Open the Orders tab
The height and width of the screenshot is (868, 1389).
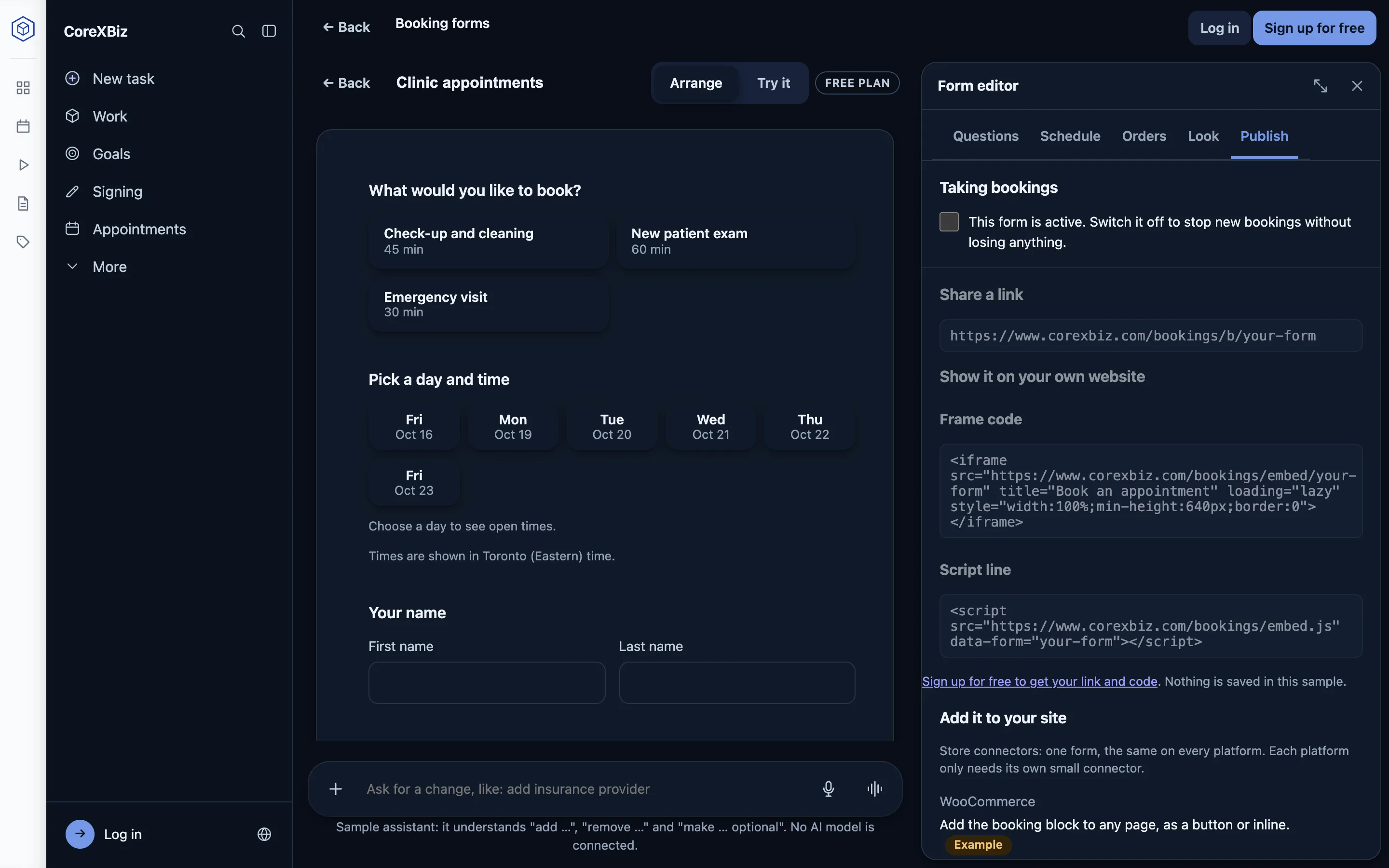point(1144,136)
